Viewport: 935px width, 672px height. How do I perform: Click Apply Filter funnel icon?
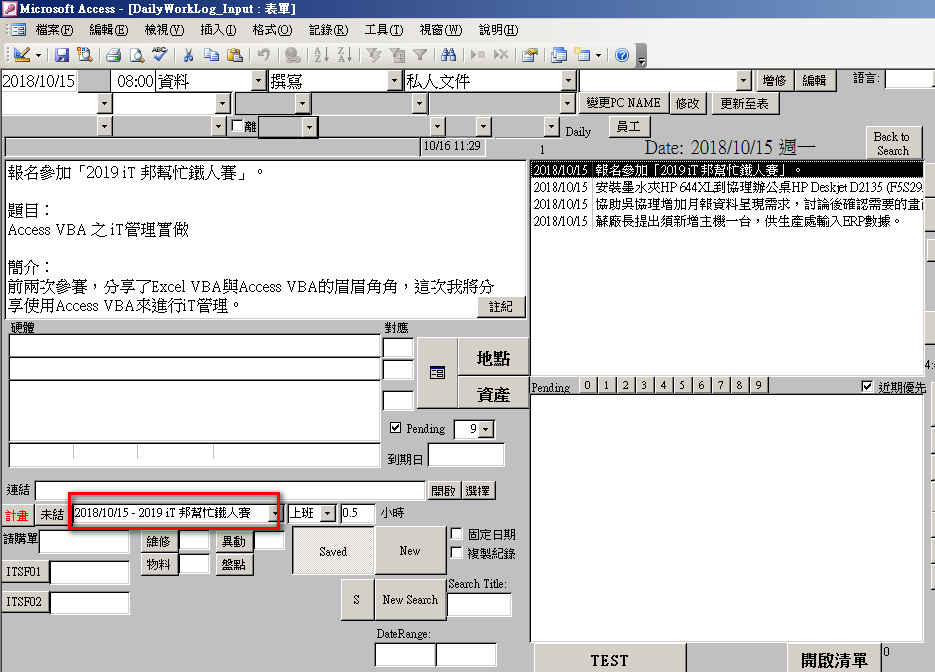tap(420, 55)
